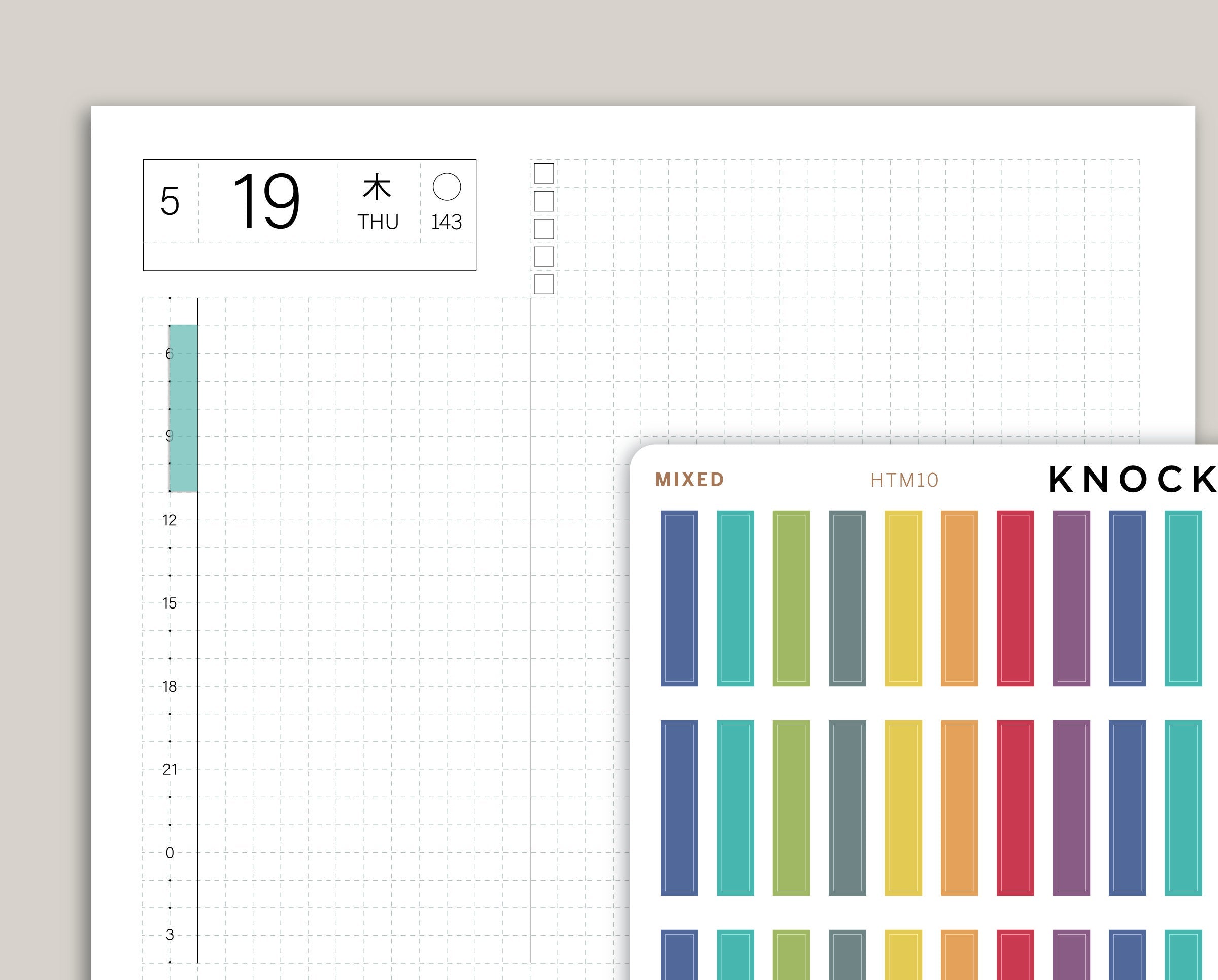Tick the fourth checkbox from the top
This screenshot has width=1218, height=980.
tap(544, 256)
